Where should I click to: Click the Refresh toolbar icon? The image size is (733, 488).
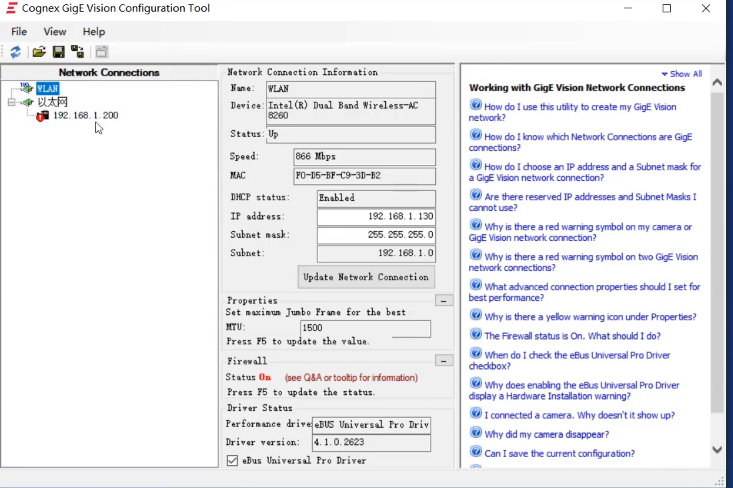coord(15,52)
